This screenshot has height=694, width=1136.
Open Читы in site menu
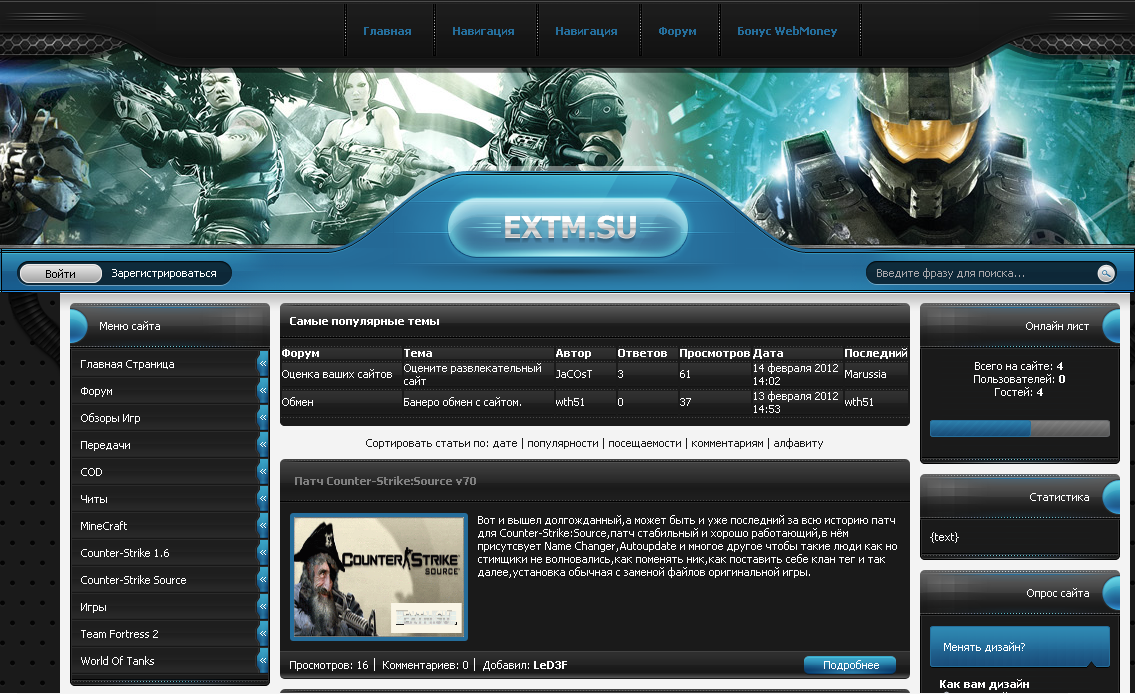93,499
